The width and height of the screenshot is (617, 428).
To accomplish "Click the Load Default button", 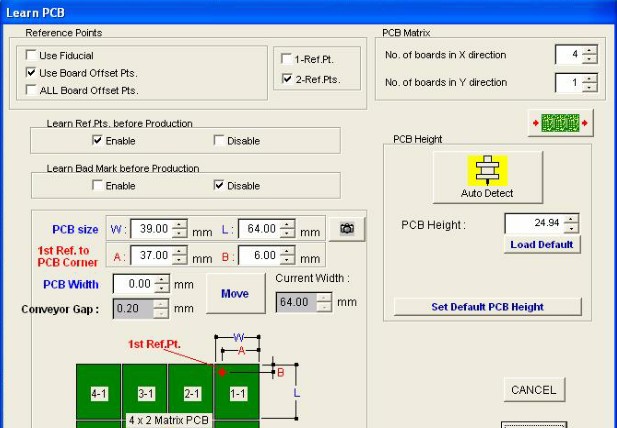I will (541, 244).
